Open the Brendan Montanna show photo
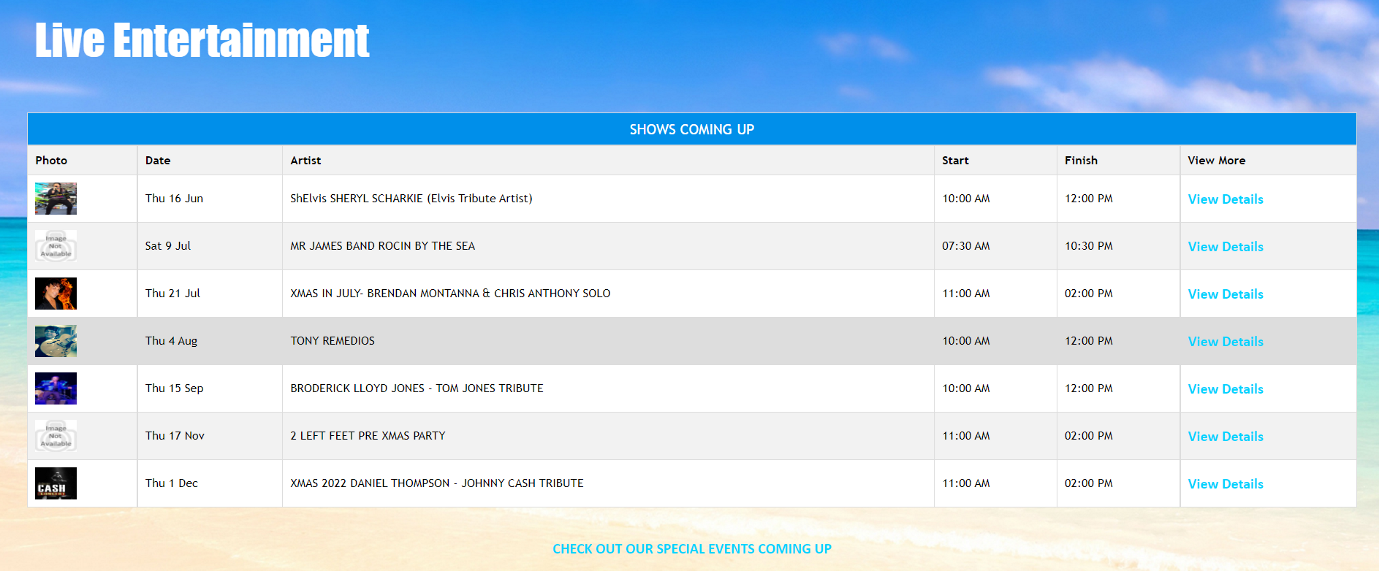Screen dimensions: 1379x571 tap(56, 294)
